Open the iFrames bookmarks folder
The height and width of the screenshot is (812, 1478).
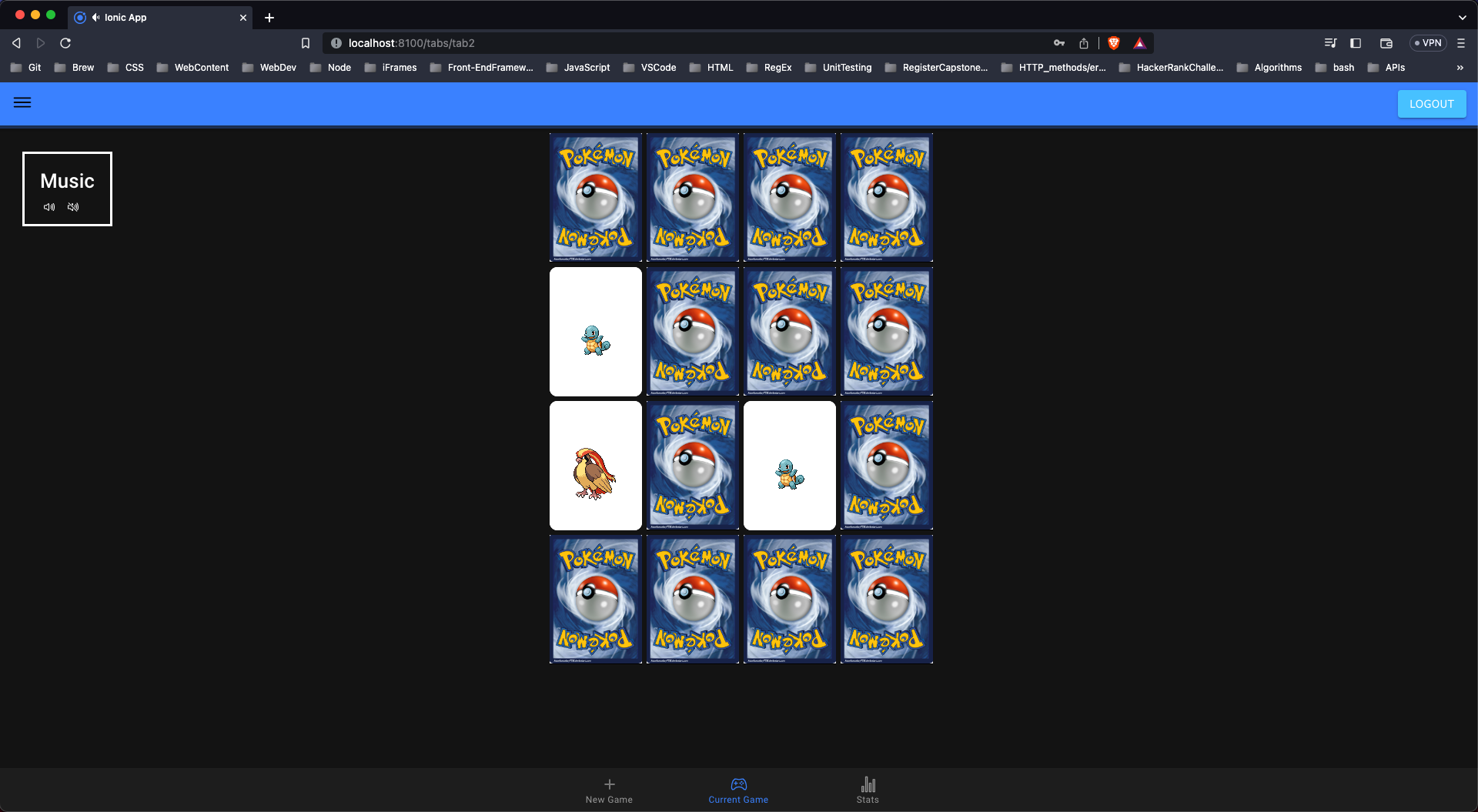coord(390,68)
